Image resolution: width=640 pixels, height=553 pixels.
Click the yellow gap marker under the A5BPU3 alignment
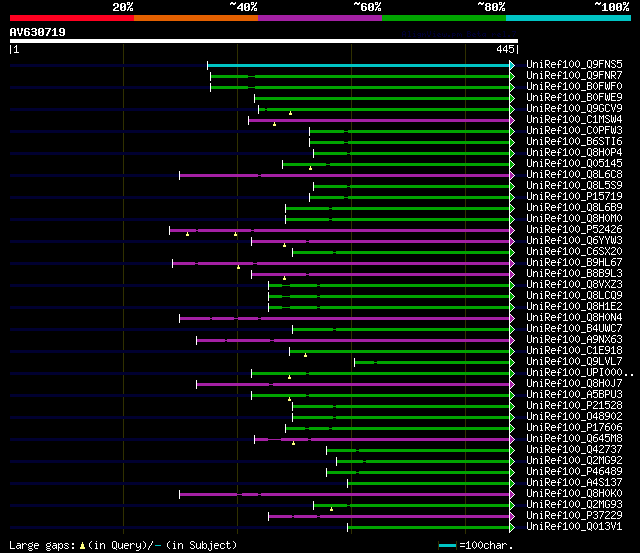[289, 400]
